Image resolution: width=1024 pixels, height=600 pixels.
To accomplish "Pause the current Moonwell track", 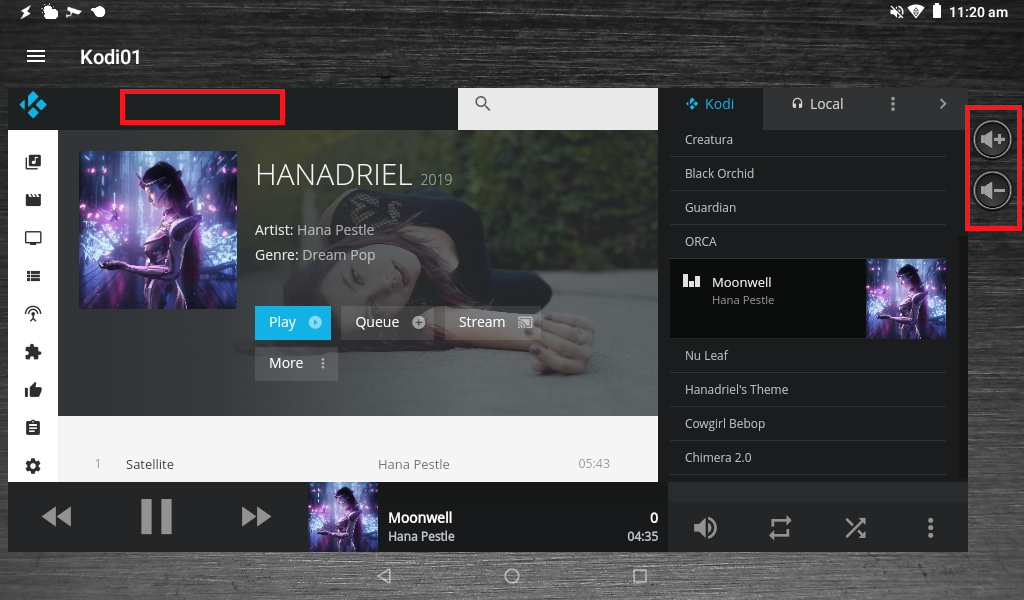I will coord(157,516).
